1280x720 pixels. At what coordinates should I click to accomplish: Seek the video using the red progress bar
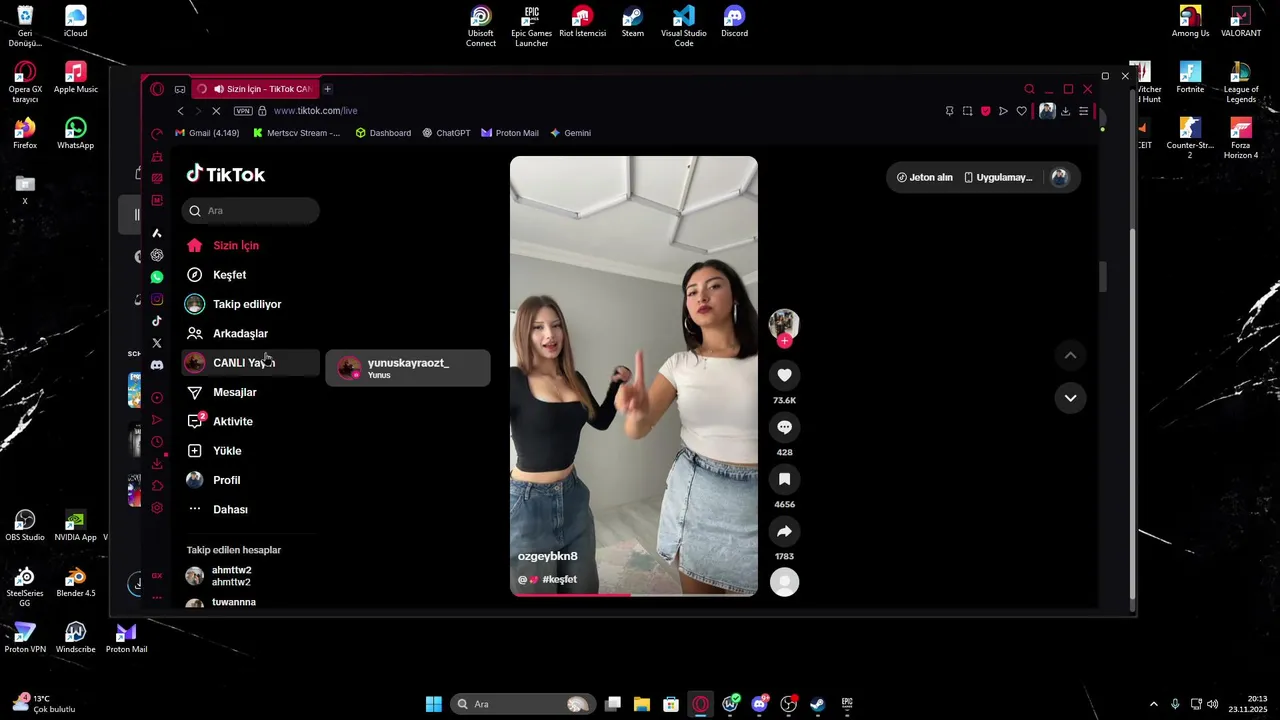(x=634, y=594)
